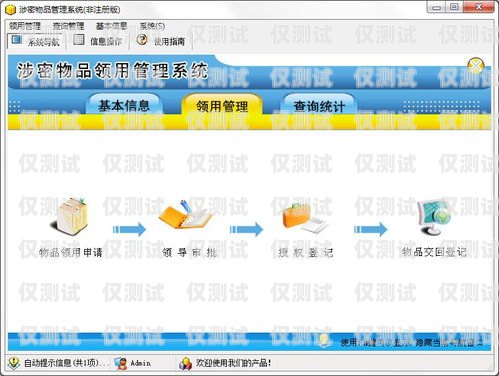Open the 系统(S) menu
Viewport: 499px width, 376px height.
[152, 26]
